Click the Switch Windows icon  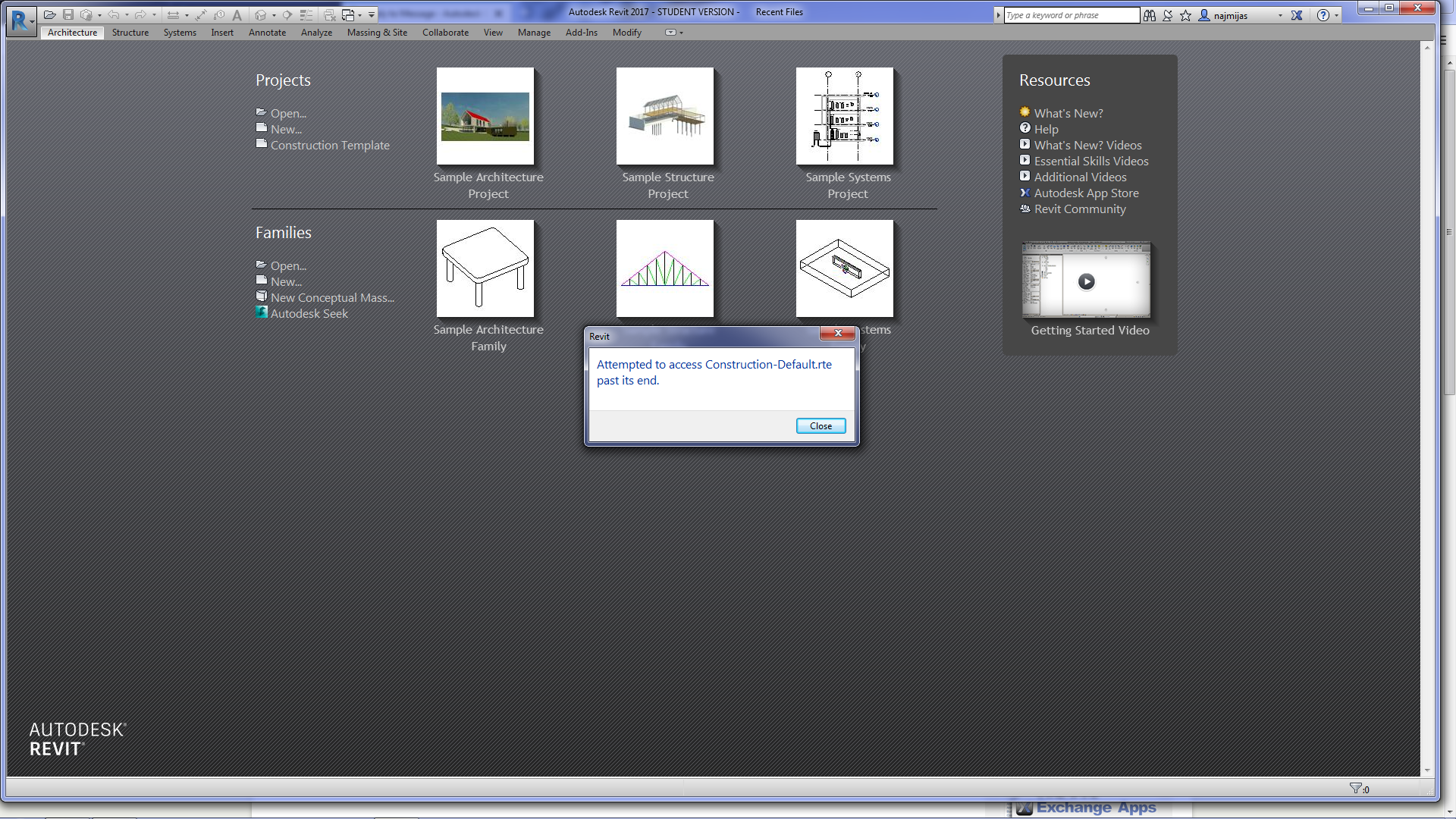(347, 15)
